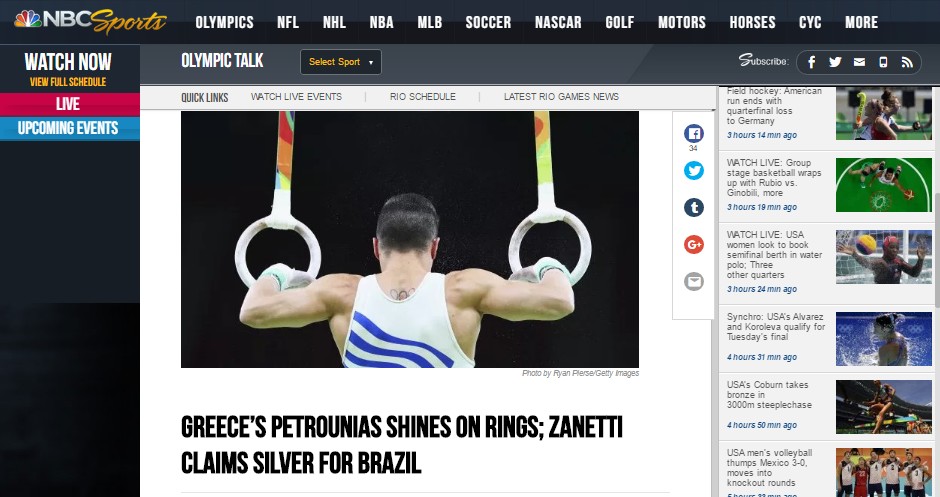Viewport: 940px width, 497px height.
Task: Open the steeplechase bronze story thumbnail
Action: pos(884,406)
